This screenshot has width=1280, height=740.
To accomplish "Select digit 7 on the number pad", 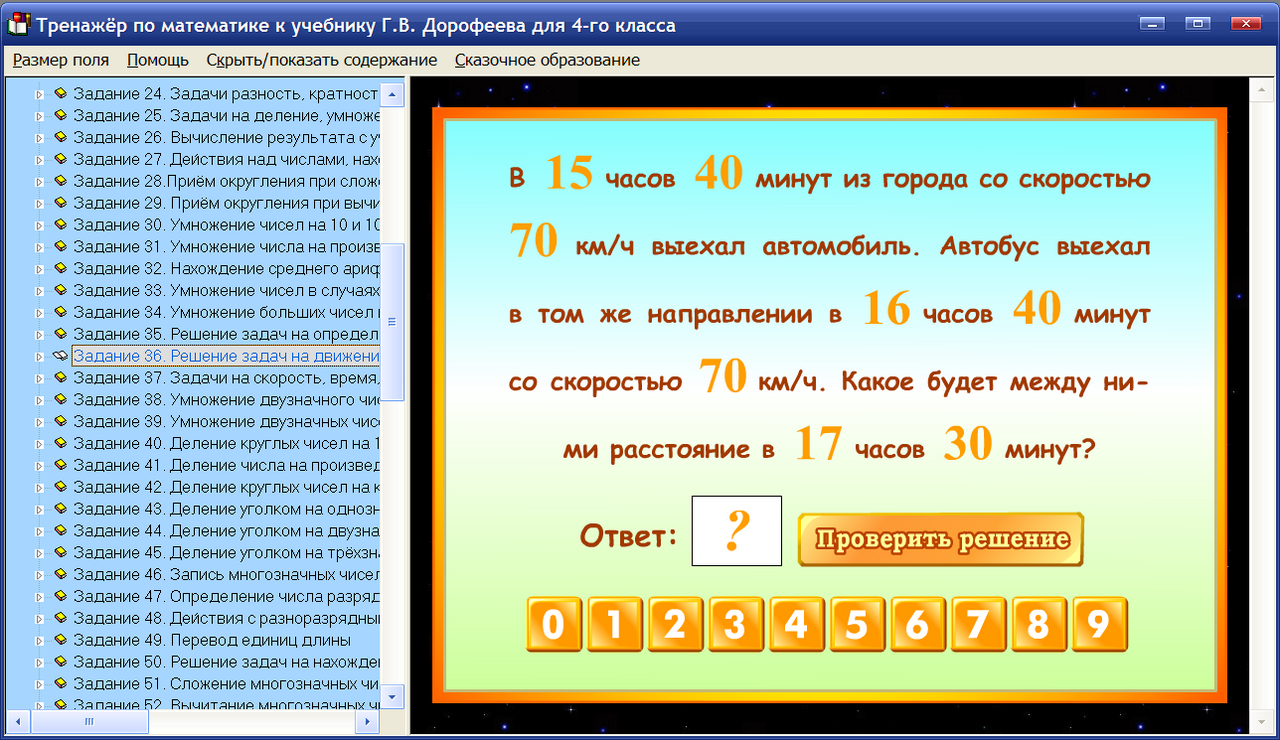I will click(978, 623).
